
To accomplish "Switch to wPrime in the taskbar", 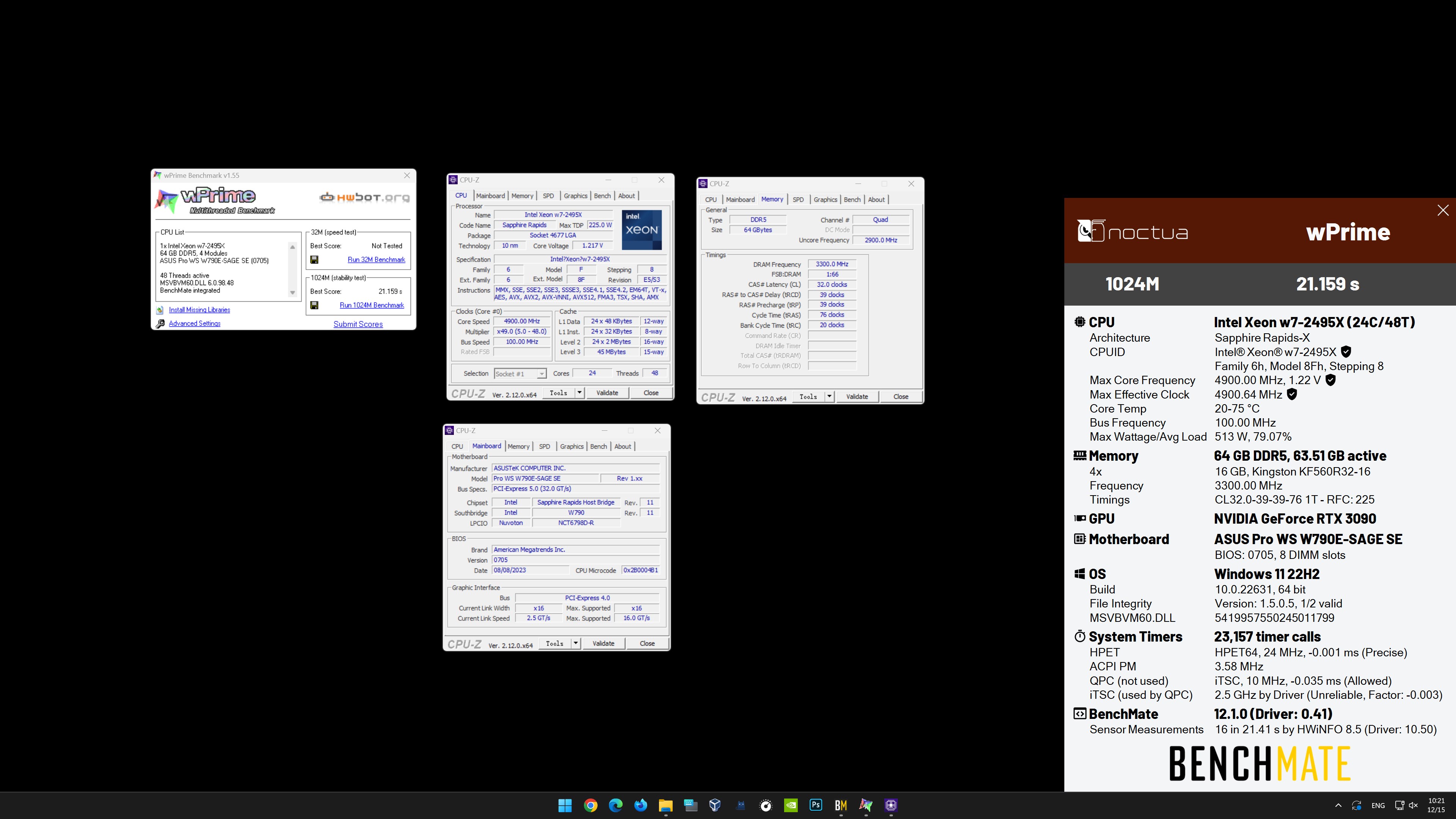I will (866, 805).
